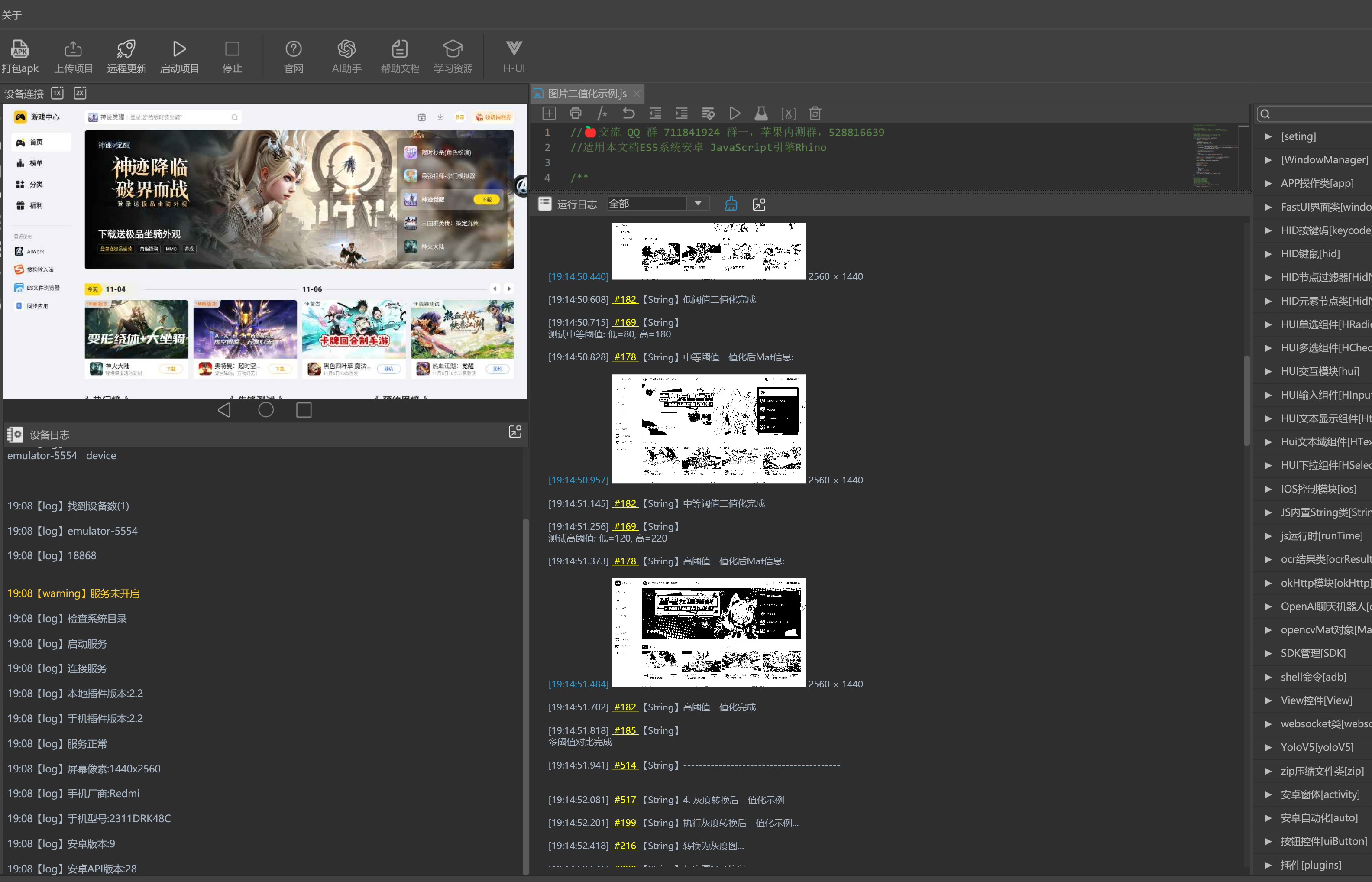This screenshot has height=882, width=1372.
Task: Open the AI助手 assistant
Action: [346, 49]
